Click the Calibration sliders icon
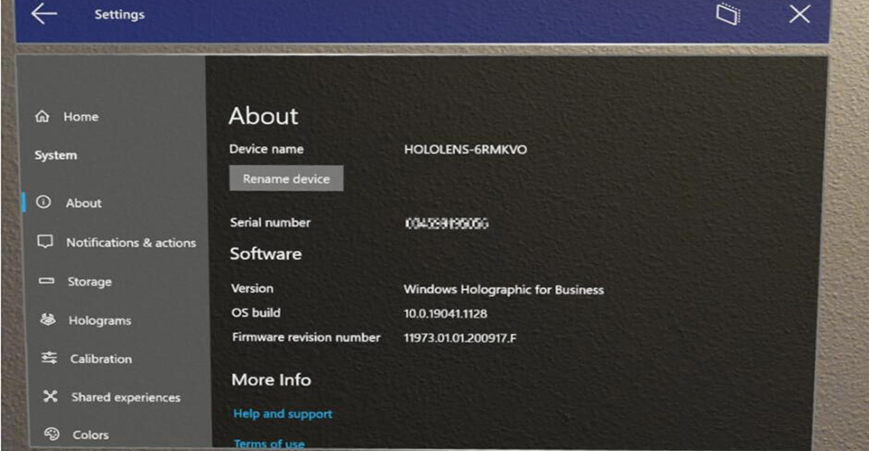 point(48,358)
